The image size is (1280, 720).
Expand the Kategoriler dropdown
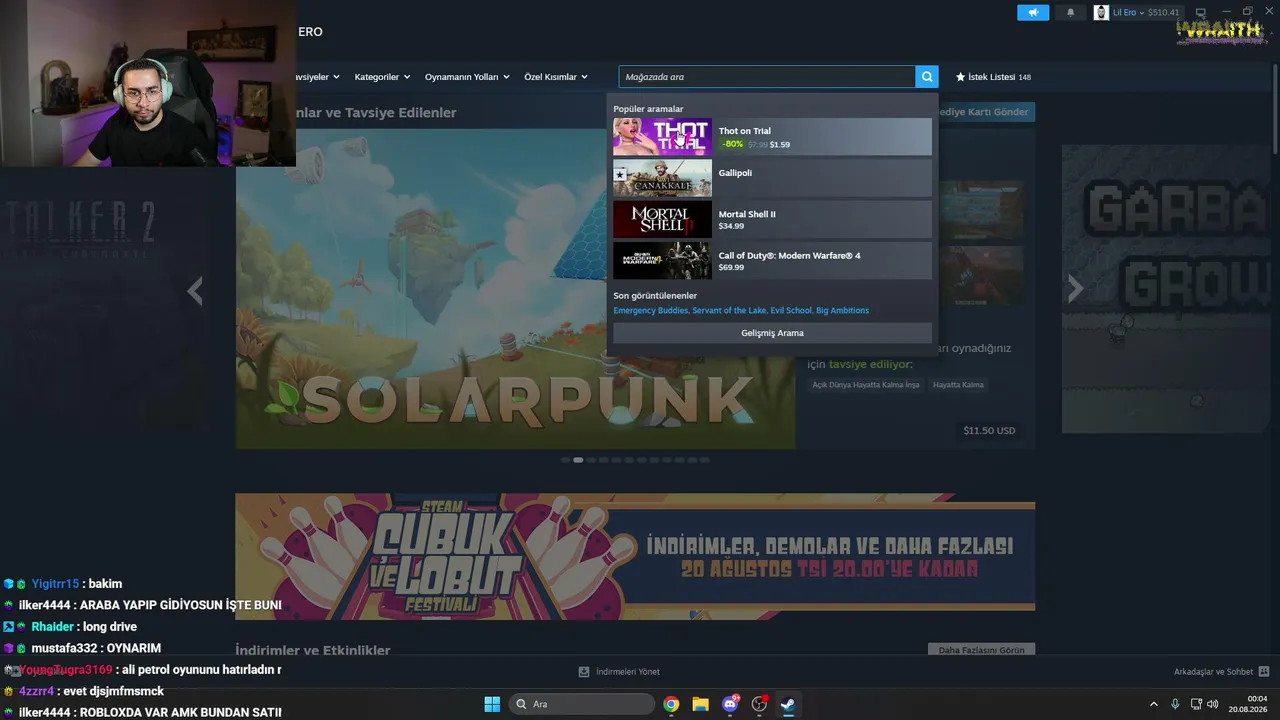coord(382,77)
